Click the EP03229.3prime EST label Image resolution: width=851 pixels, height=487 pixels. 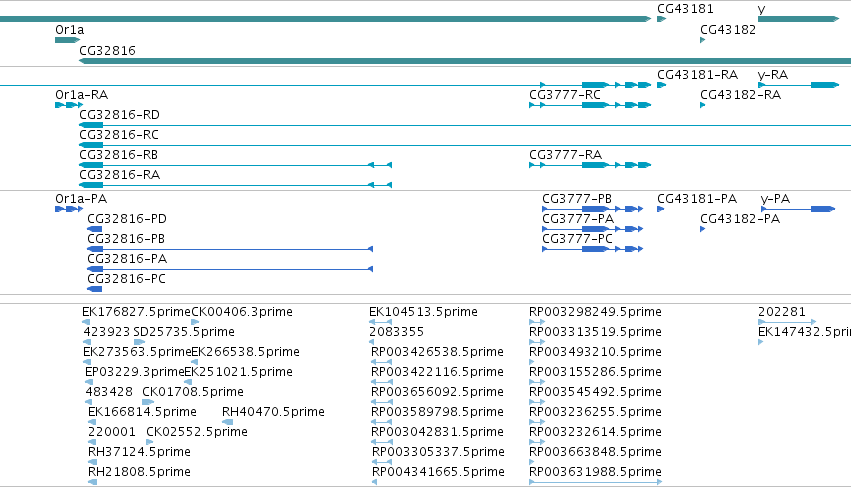pyautogui.click(x=135, y=372)
